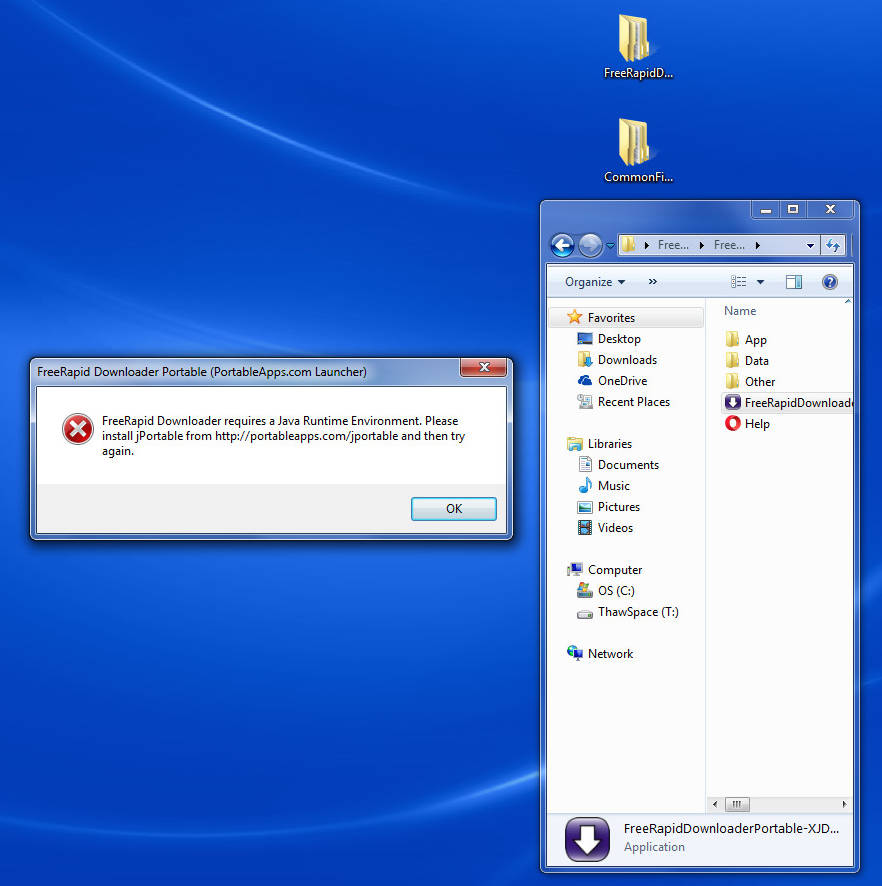
Task: Expand the first address bar breadcrumb arrow
Action: [646, 245]
